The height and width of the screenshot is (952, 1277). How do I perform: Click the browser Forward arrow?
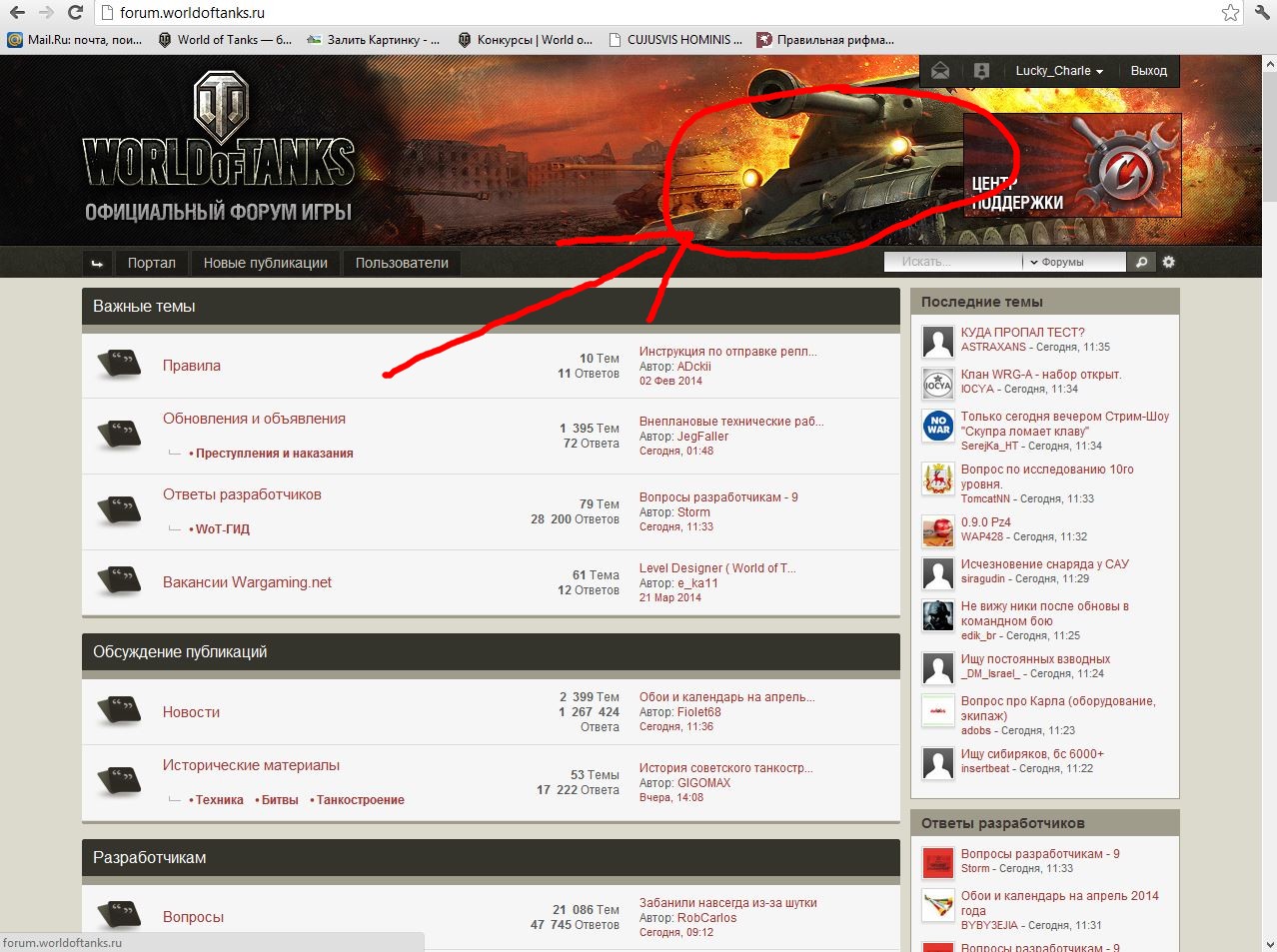point(46,13)
